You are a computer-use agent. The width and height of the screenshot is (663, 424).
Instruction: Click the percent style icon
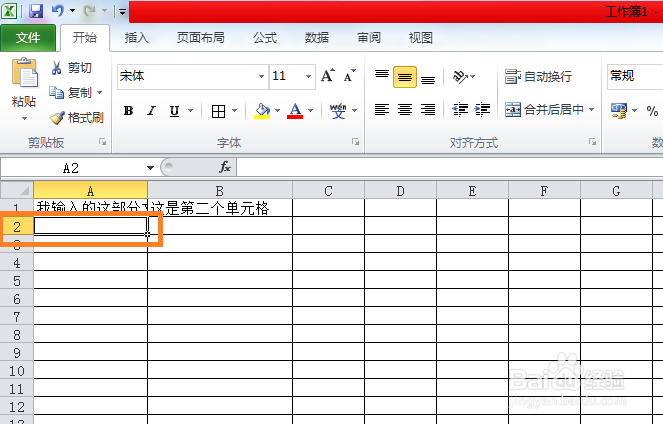(x=652, y=111)
